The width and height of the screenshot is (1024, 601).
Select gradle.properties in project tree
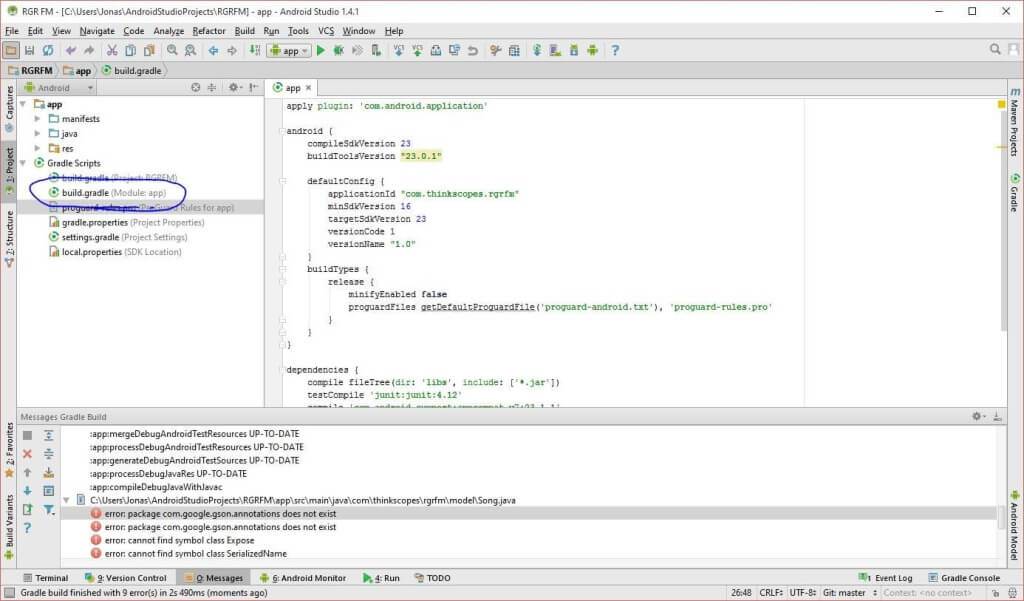127,222
